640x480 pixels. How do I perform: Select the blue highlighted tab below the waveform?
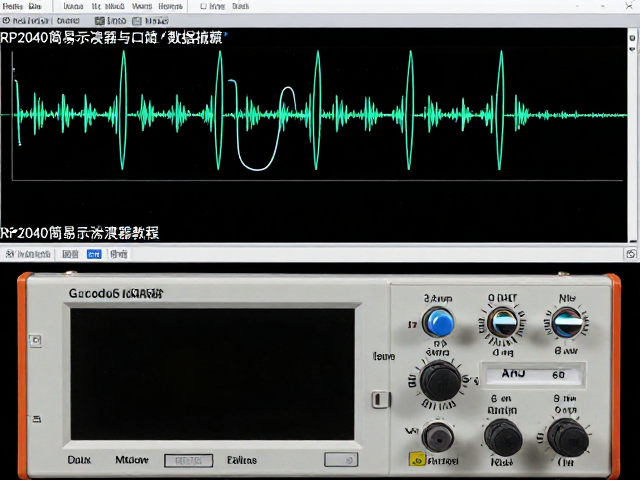click(94, 254)
